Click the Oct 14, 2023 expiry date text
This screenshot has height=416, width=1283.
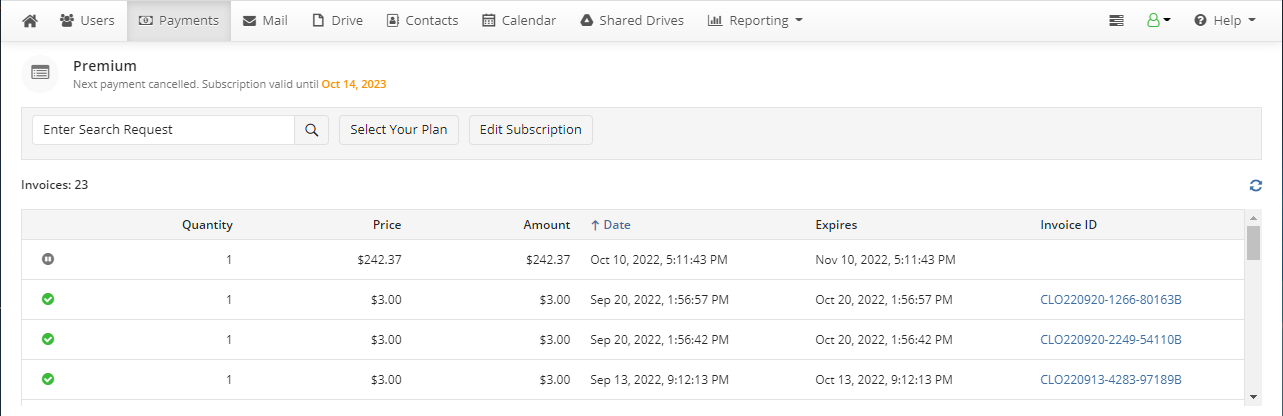pyautogui.click(x=354, y=84)
